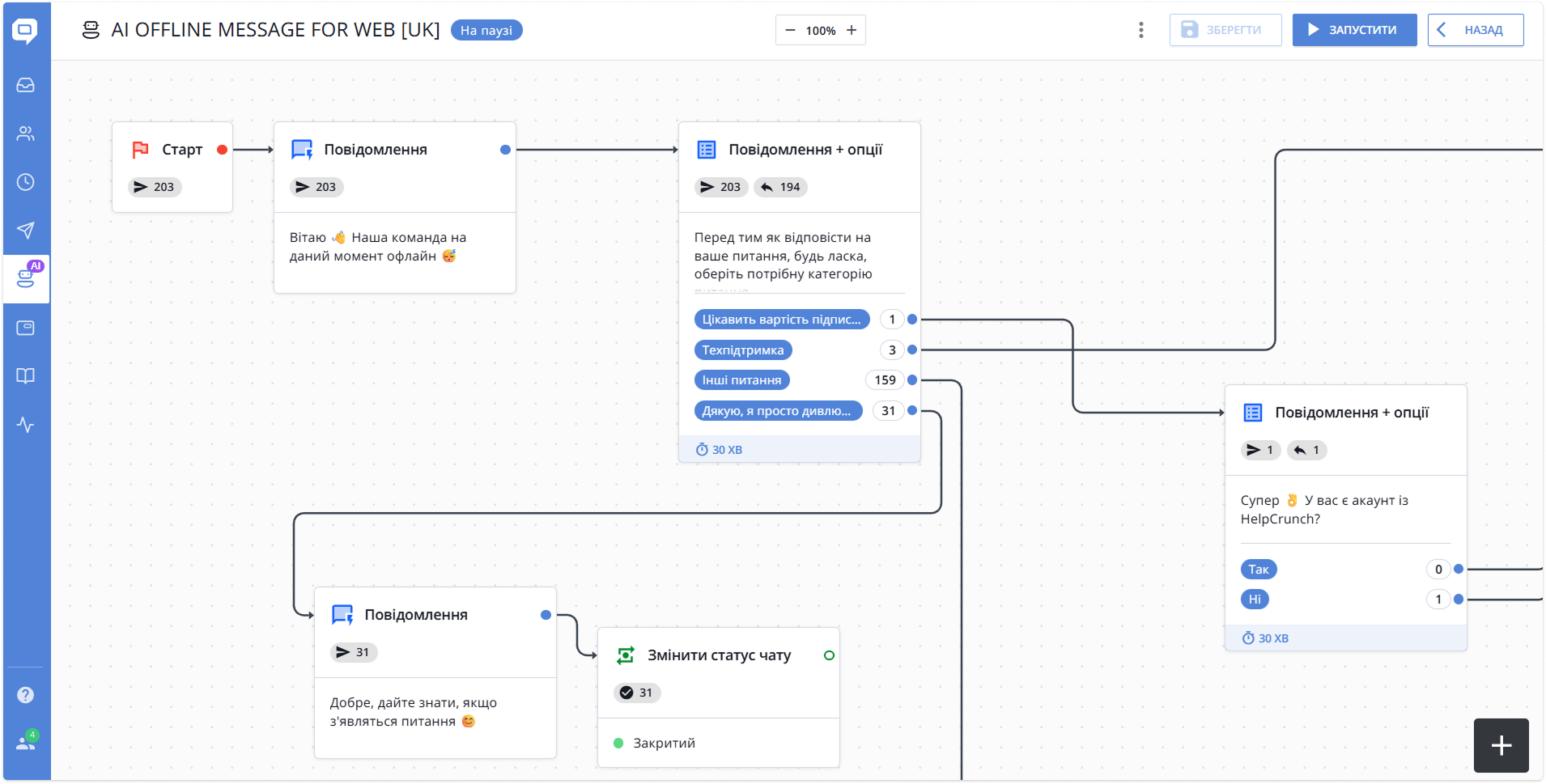Click the plus button to add a node

click(x=1500, y=745)
